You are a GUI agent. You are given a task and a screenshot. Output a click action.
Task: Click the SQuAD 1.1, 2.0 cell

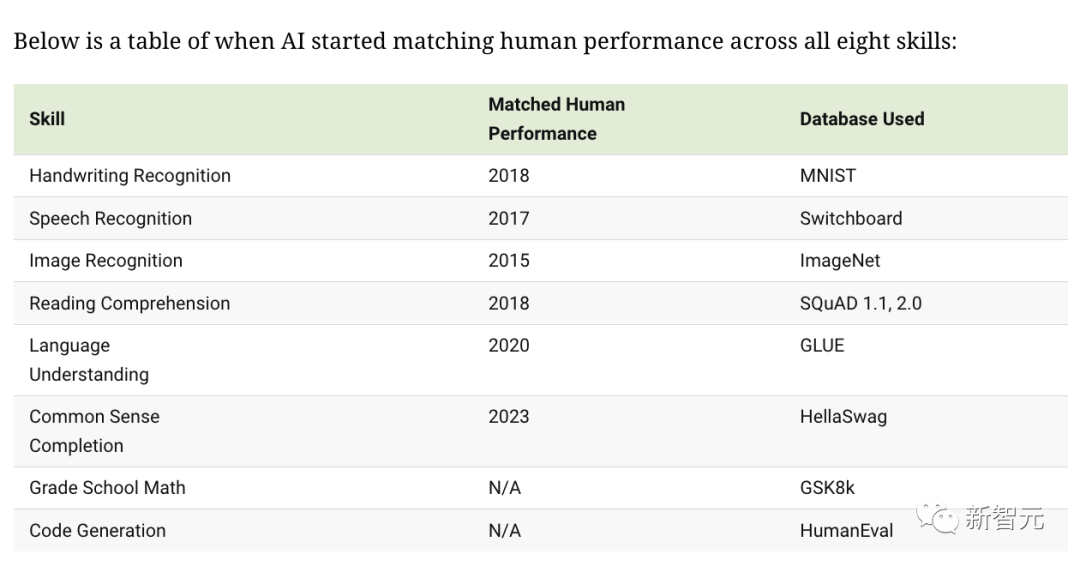point(860,304)
